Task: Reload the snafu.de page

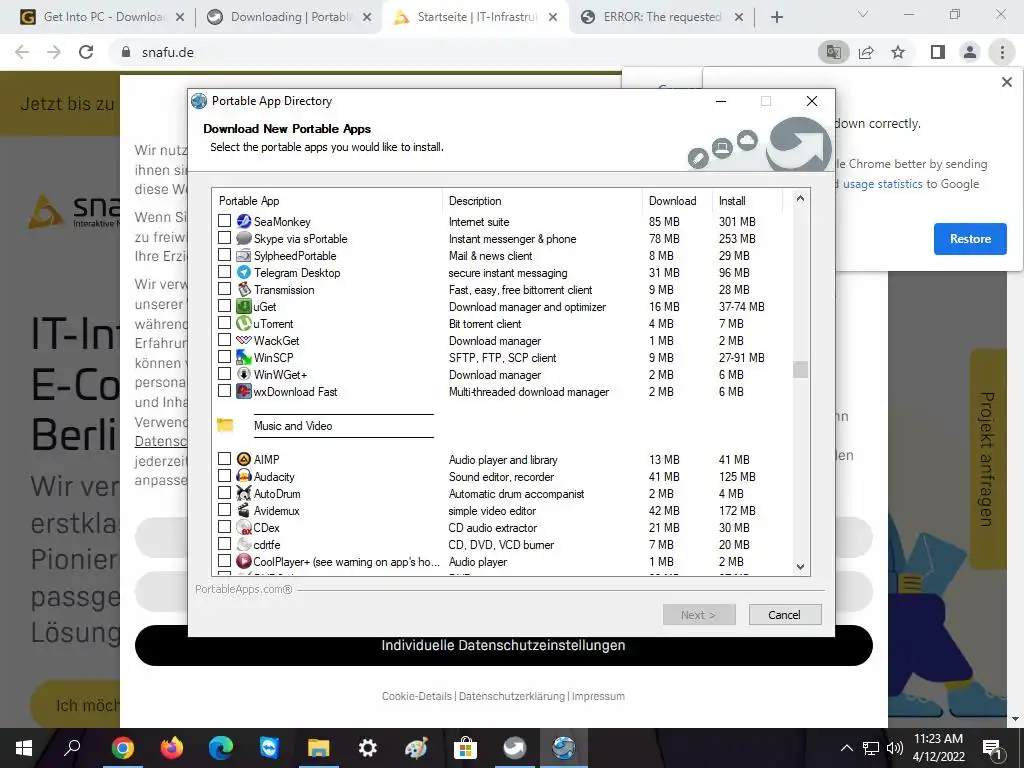Action: click(x=86, y=52)
